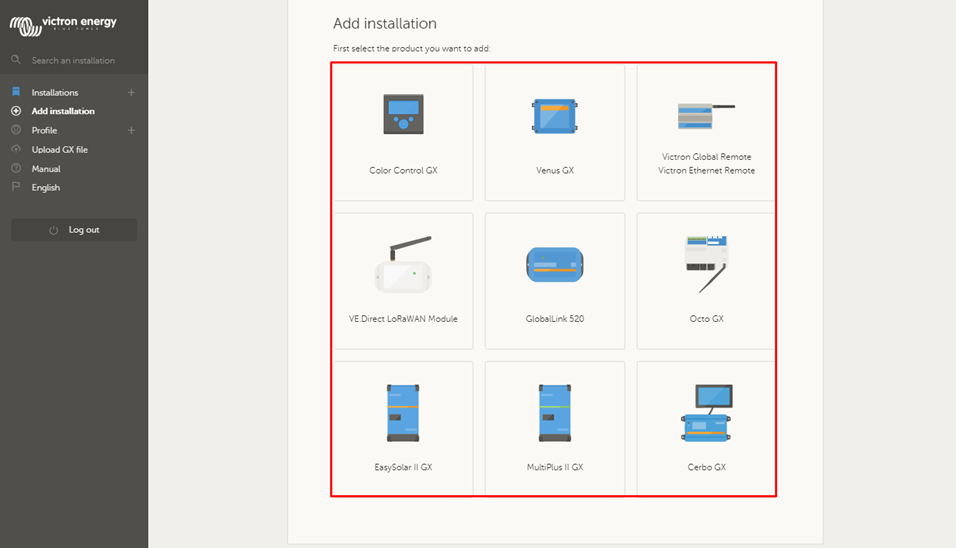Open the Profile menu item

44,131
